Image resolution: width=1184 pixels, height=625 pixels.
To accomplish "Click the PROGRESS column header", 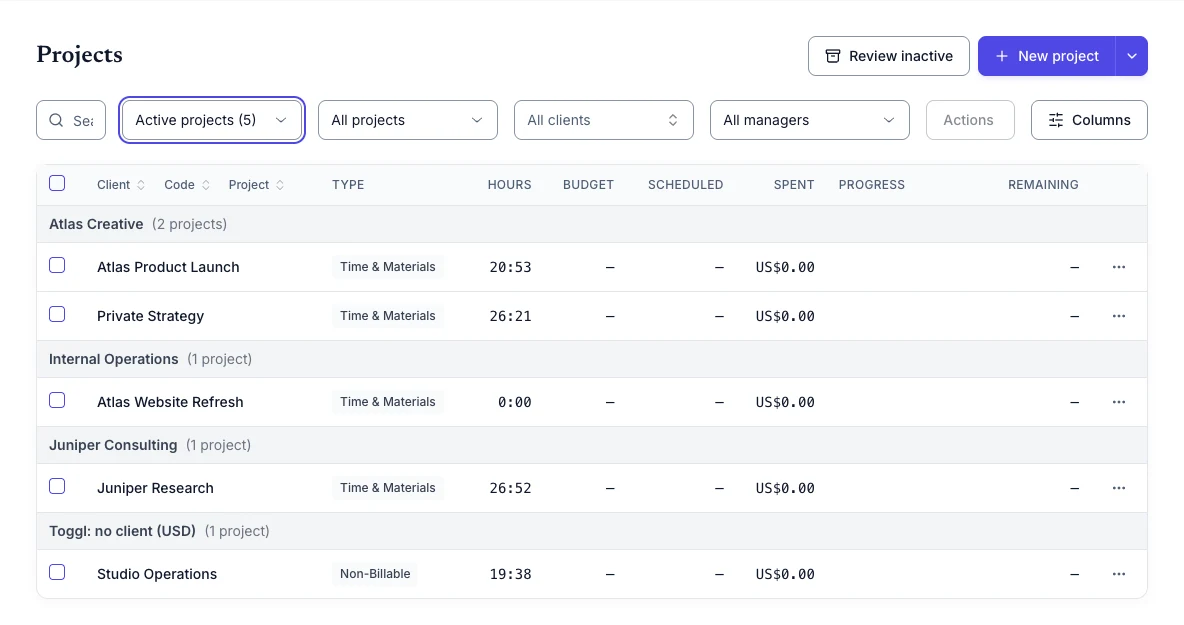I will [871, 185].
